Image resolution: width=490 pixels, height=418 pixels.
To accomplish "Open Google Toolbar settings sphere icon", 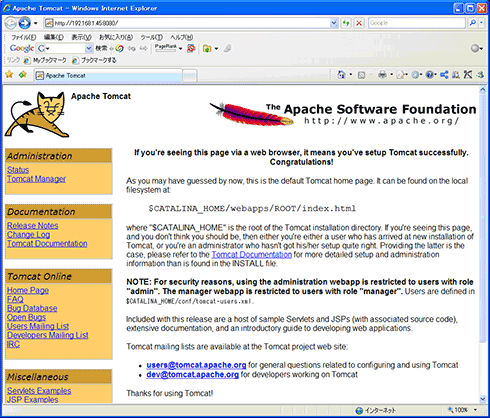I will point(475,49).
